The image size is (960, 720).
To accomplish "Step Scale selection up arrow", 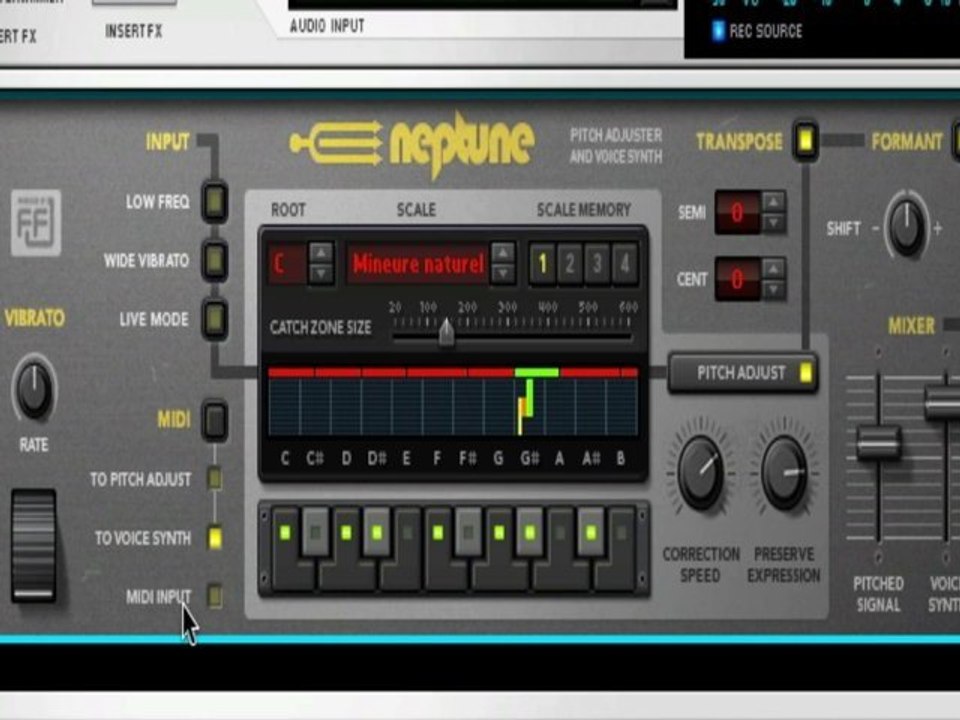I will point(503,252).
